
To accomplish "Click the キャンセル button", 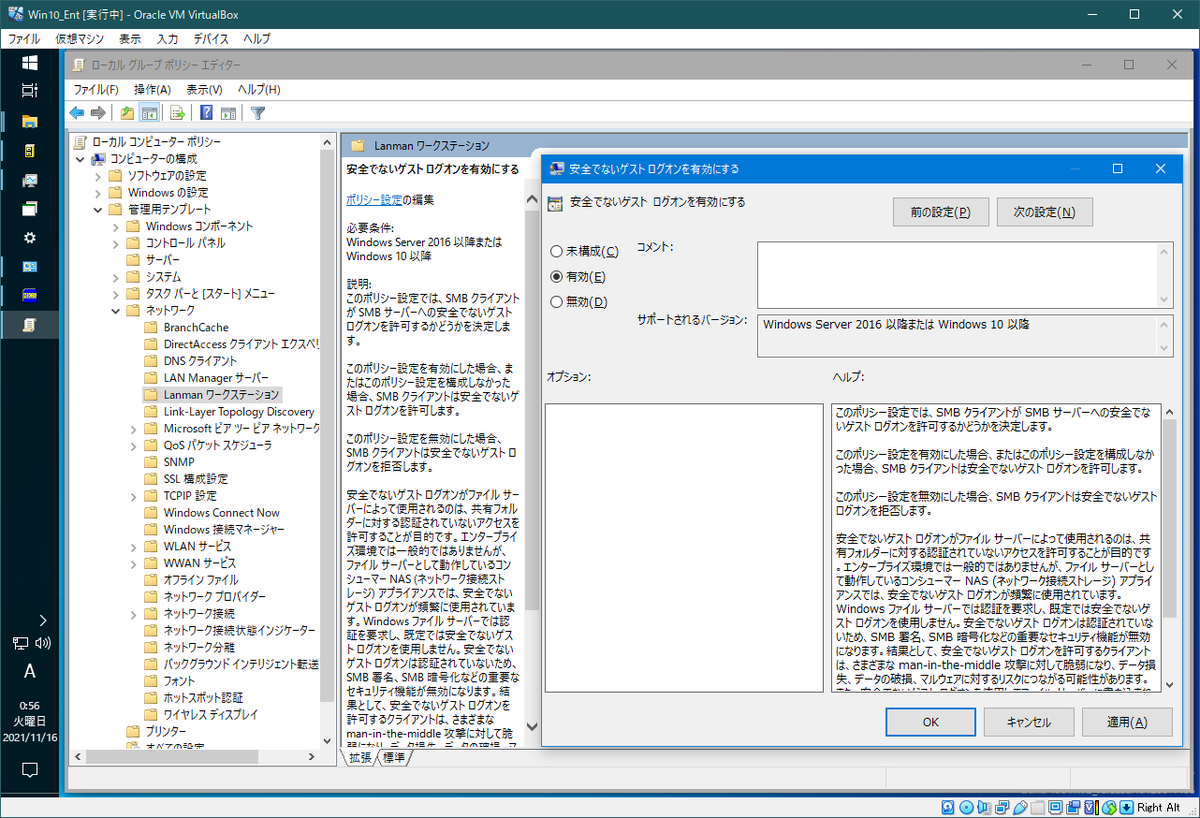I will coord(1029,722).
